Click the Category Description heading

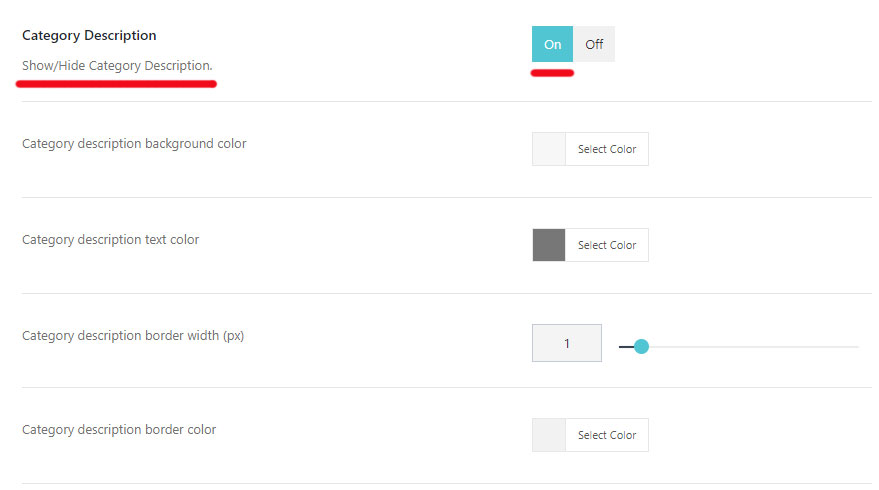tap(89, 35)
